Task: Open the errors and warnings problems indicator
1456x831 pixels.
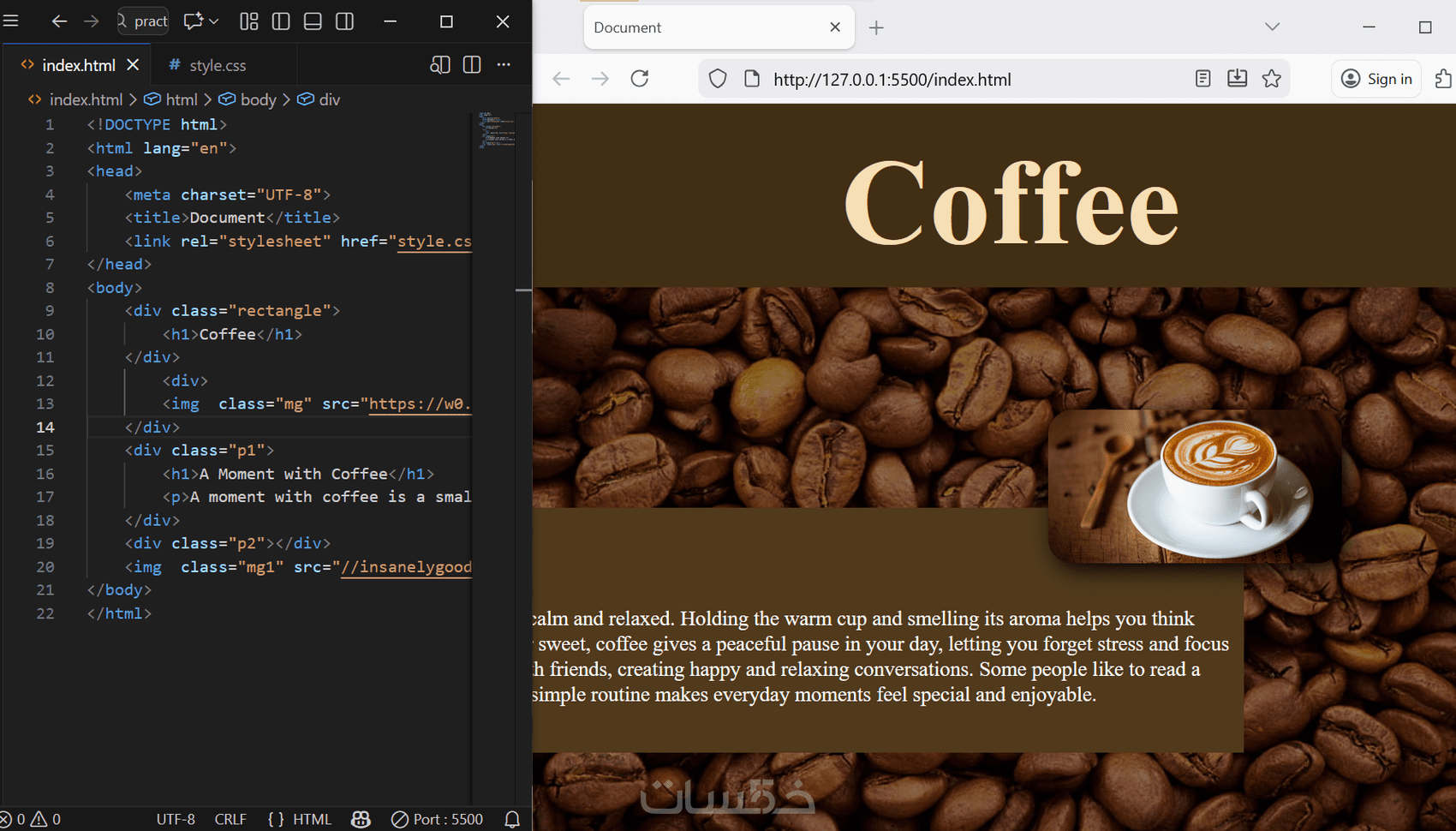Action: tap(31, 820)
